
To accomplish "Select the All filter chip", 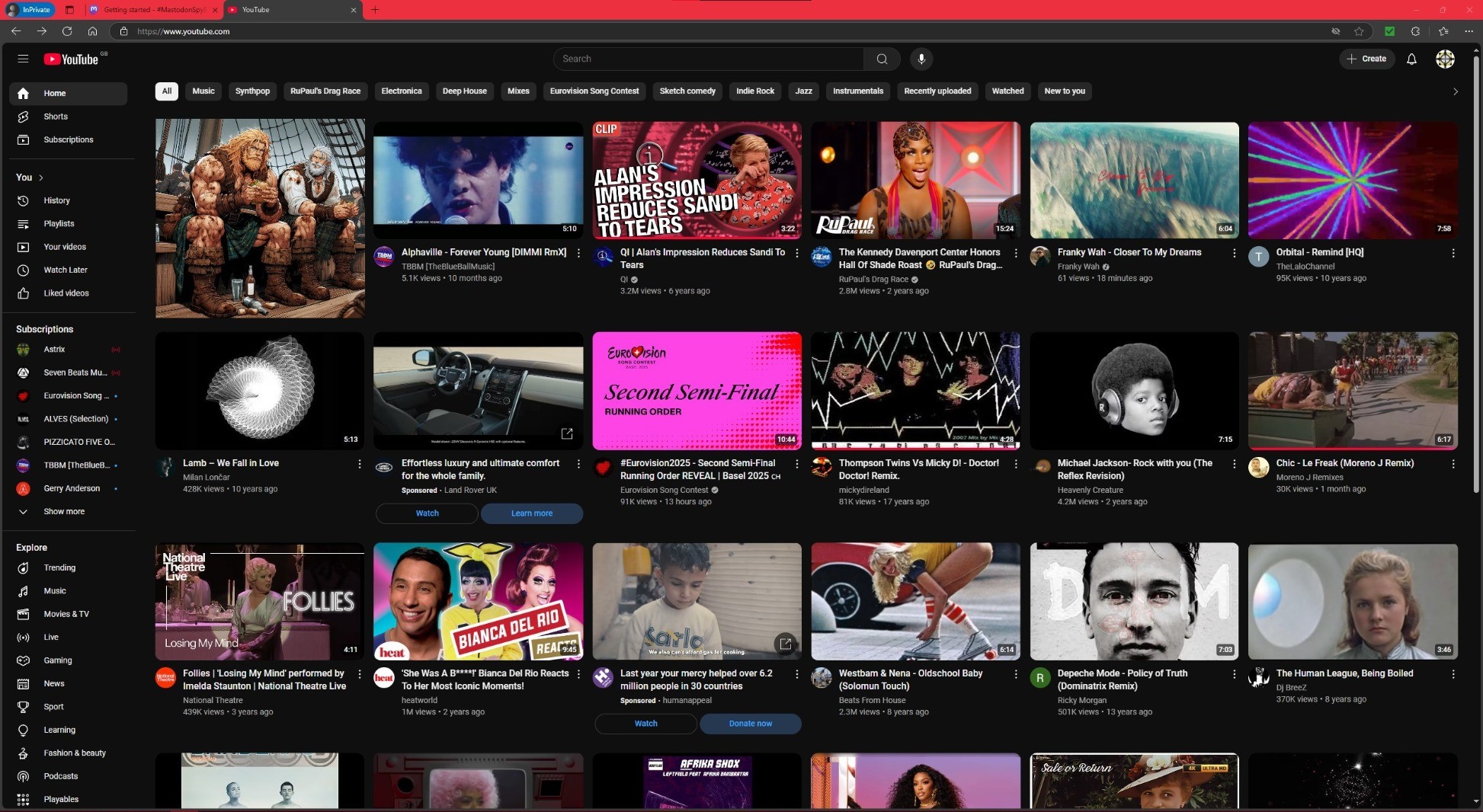I will [x=167, y=91].
